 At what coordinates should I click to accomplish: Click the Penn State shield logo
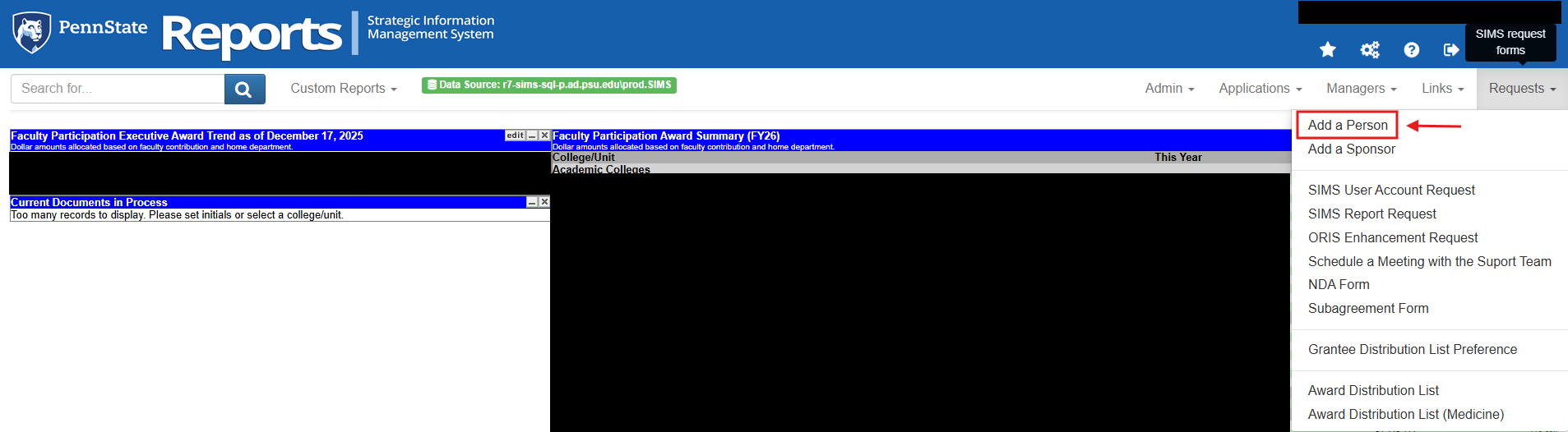32,33
